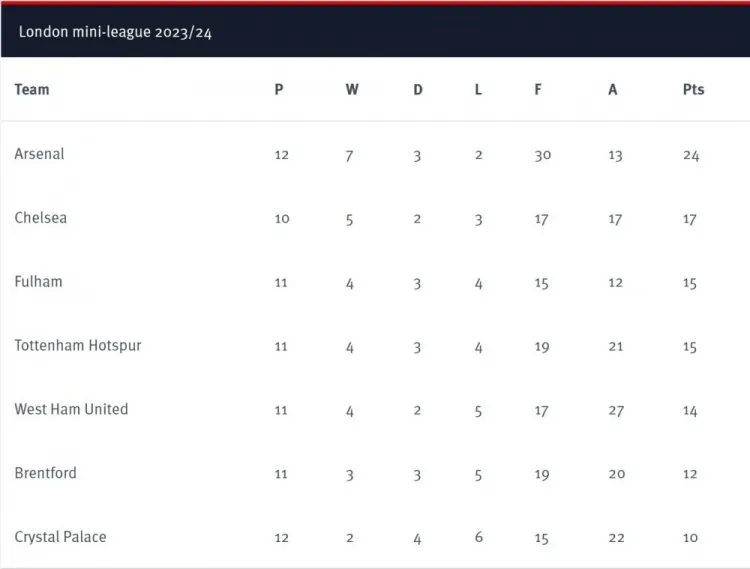Click the London mini-league 2023/24 title
750x569 pixels.
(x=115, y=32)
